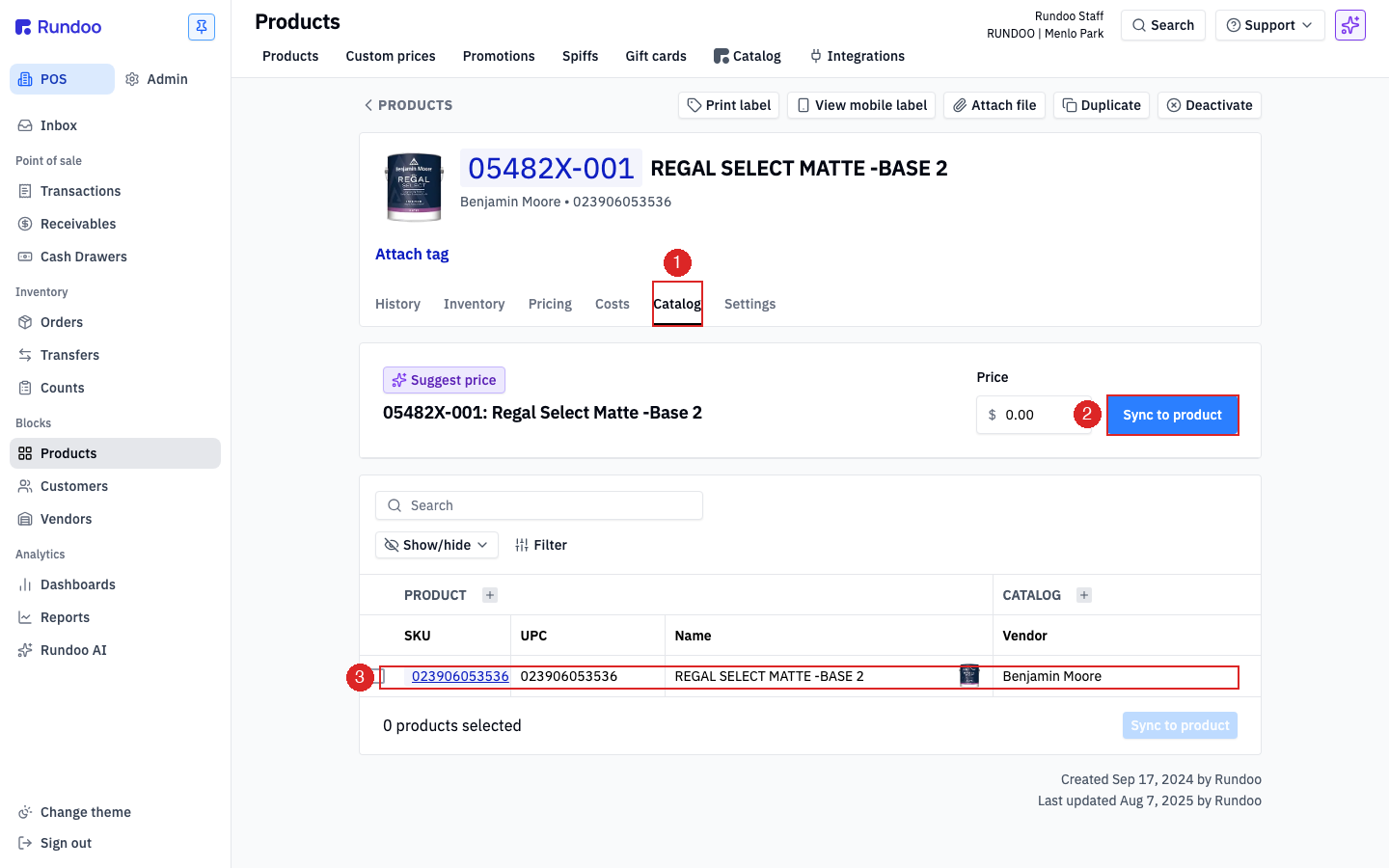
Task: Open Rundoo AI in sidebar
Action: 116,650
